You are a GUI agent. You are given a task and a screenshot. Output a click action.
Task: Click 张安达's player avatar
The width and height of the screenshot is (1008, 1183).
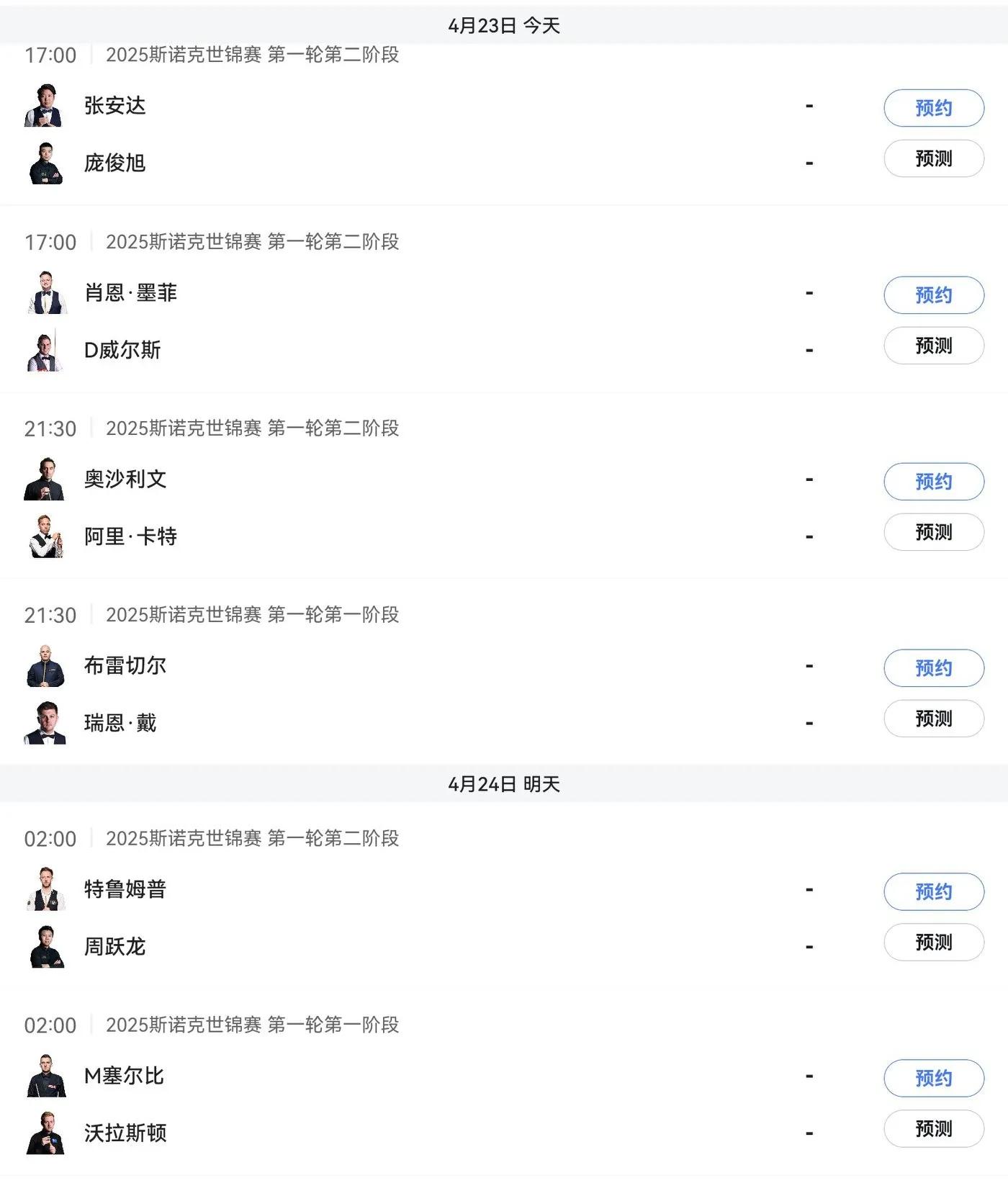44,106
